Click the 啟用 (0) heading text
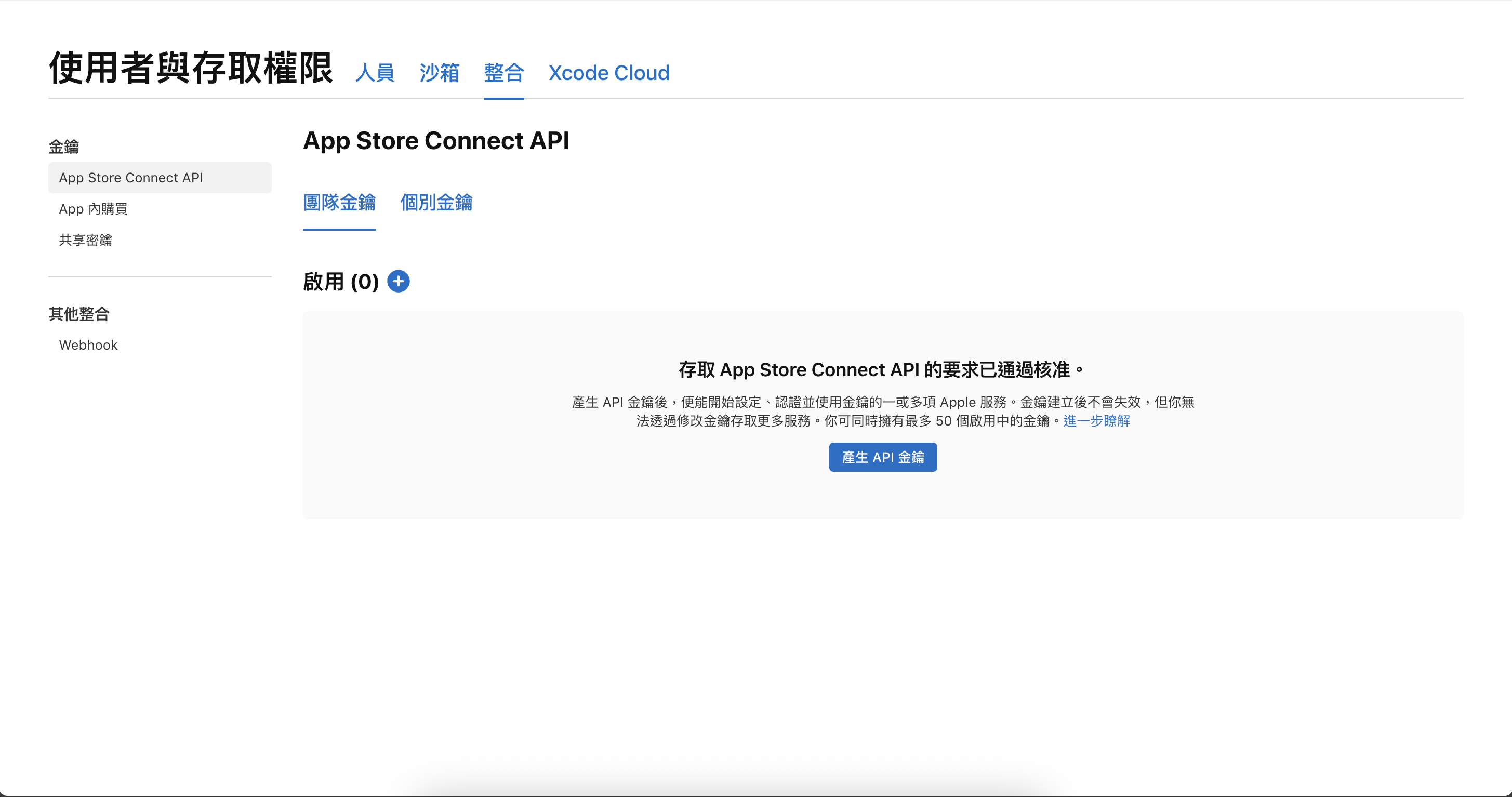Image resolution: width=1512 pixels, height=797 pixels. [340, 282]
